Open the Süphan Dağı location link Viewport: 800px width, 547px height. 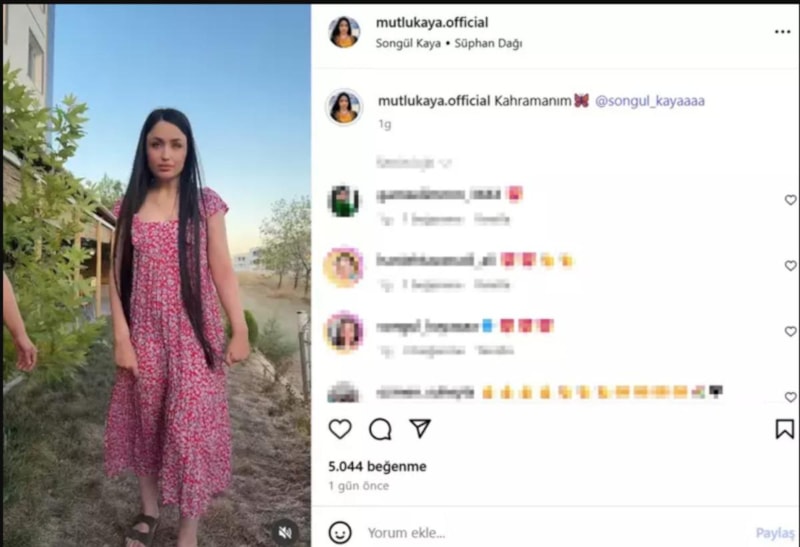(488, 43)
